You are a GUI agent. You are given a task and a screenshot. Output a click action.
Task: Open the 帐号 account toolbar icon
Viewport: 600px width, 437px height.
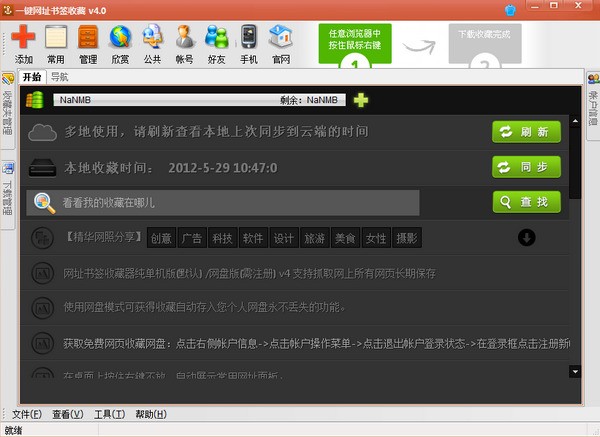pyautogui.click(x=184, y=37)
